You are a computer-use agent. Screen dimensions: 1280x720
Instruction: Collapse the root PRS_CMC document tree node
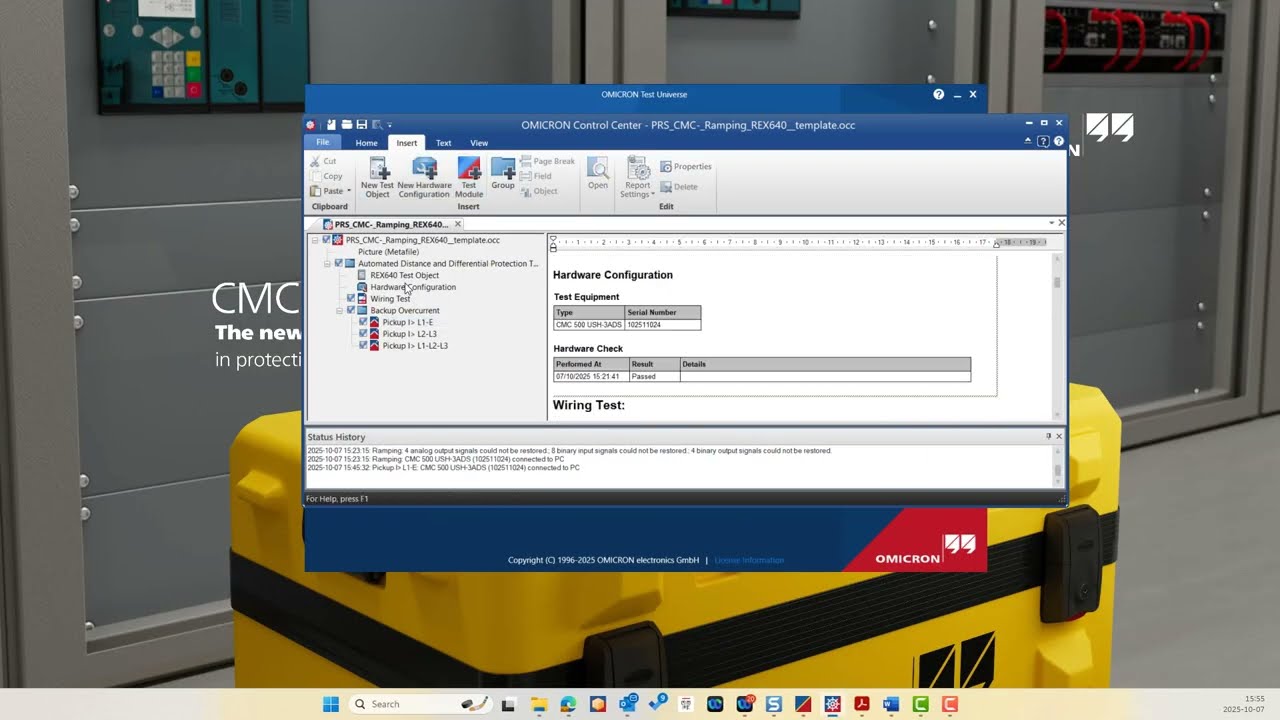tap(315, 240)
